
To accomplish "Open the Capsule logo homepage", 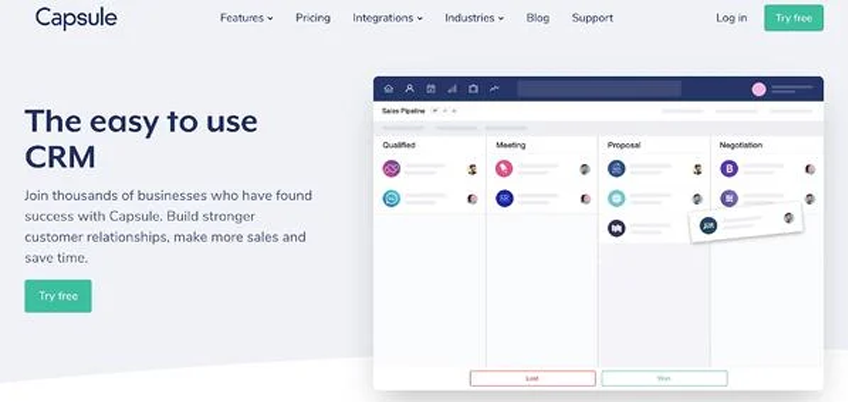I will click(x=76, y=18).
